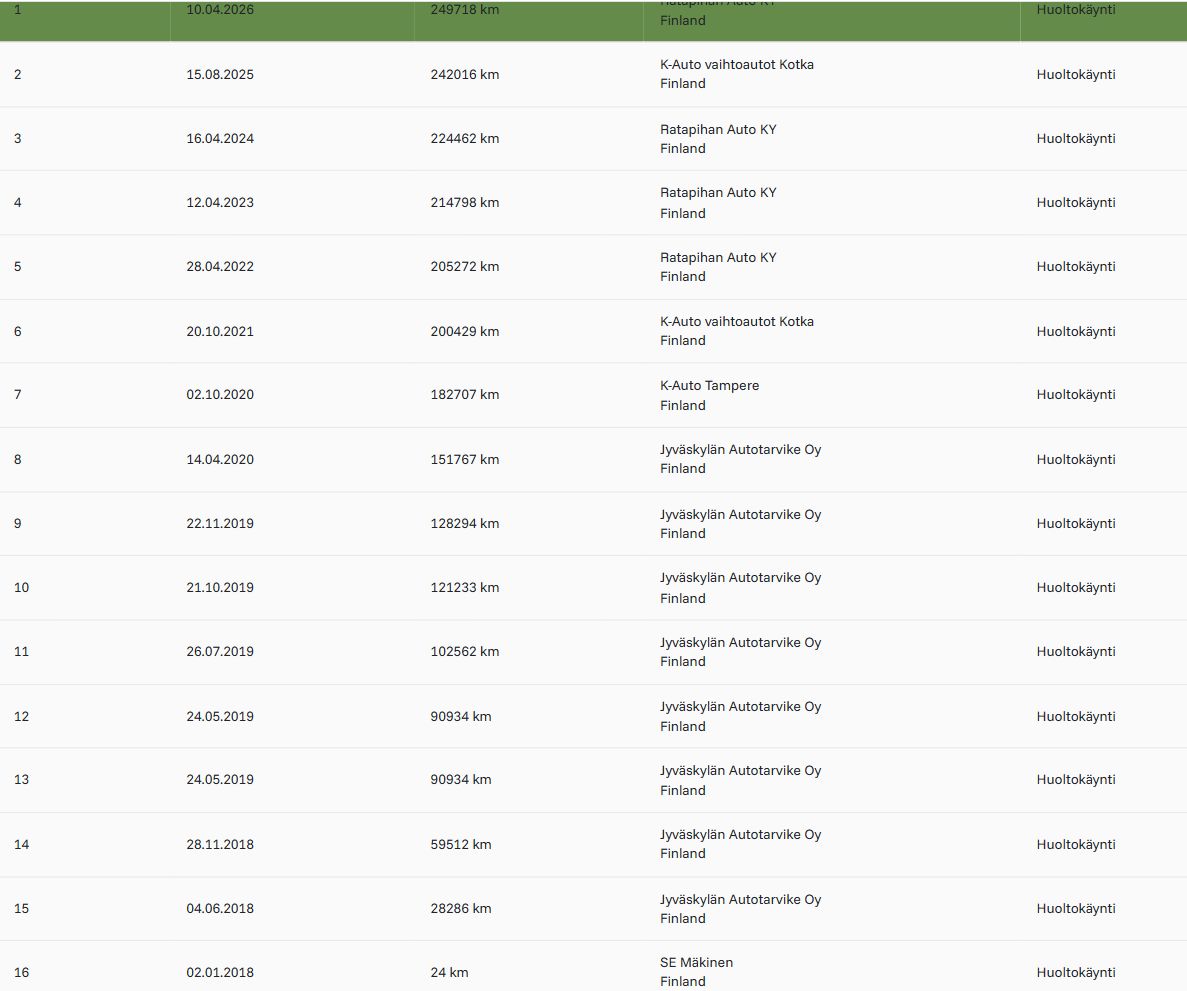Click the 128294 km reading
Image resolution: width=1187 pixels, height=991 pixels.
pyautogui.click(x=465, y=523)
